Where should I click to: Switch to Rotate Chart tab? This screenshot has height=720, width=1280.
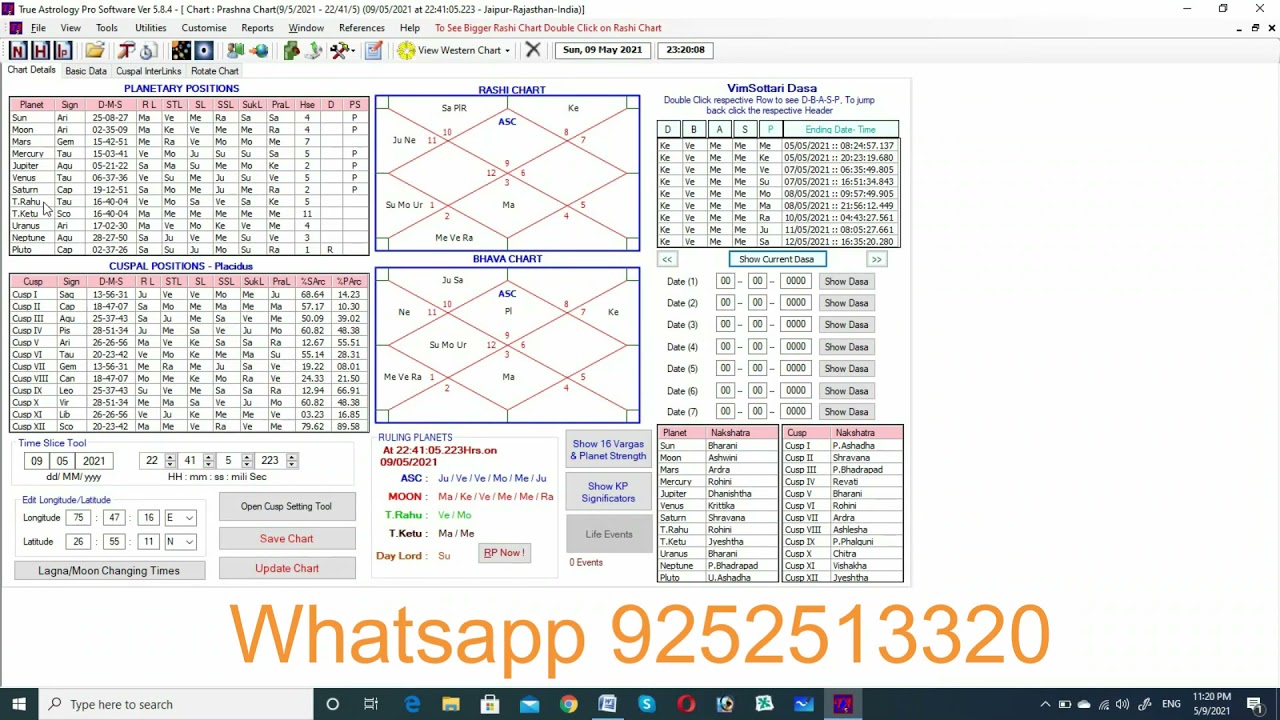coord(215,71)
